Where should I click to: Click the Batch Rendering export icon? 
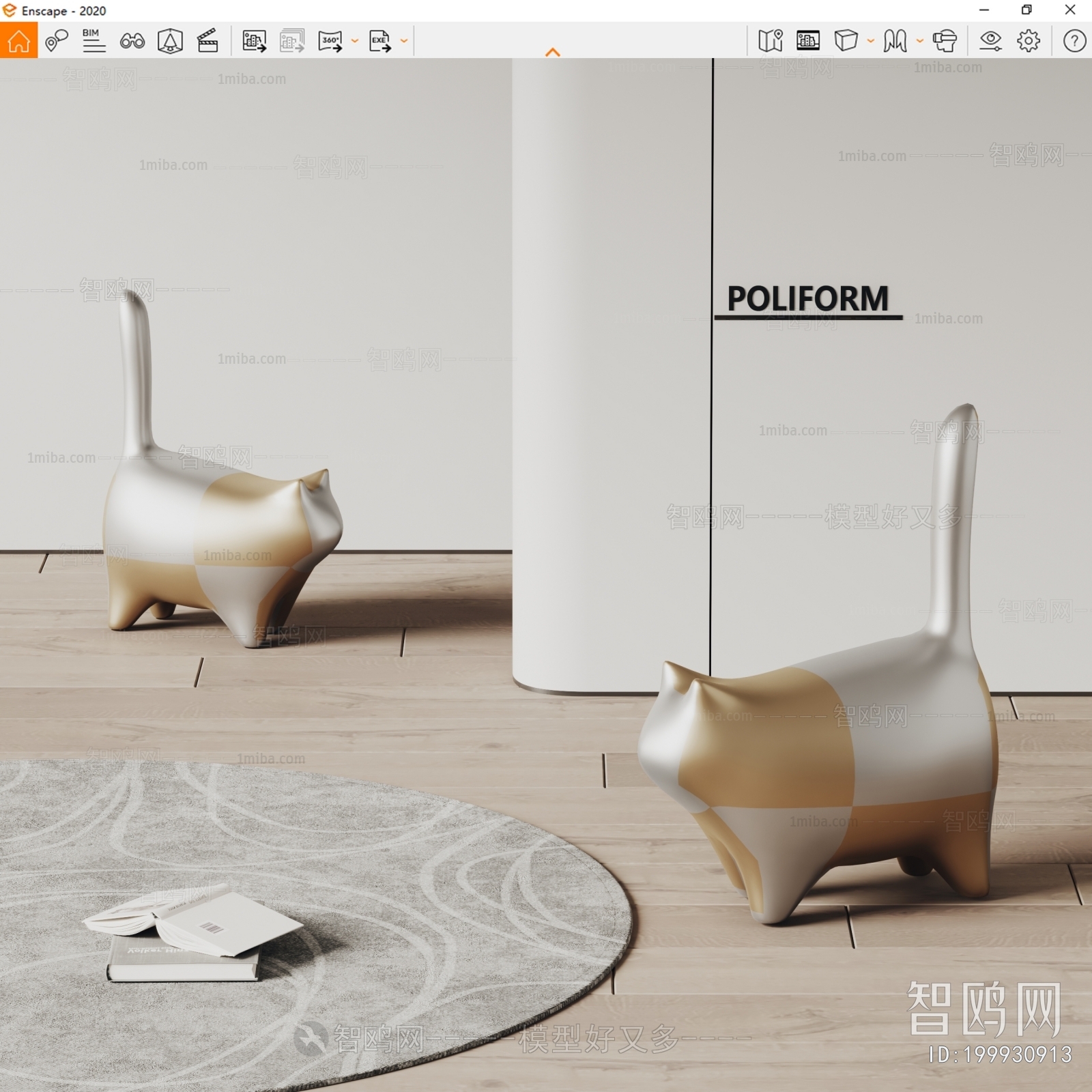point(292,41)
